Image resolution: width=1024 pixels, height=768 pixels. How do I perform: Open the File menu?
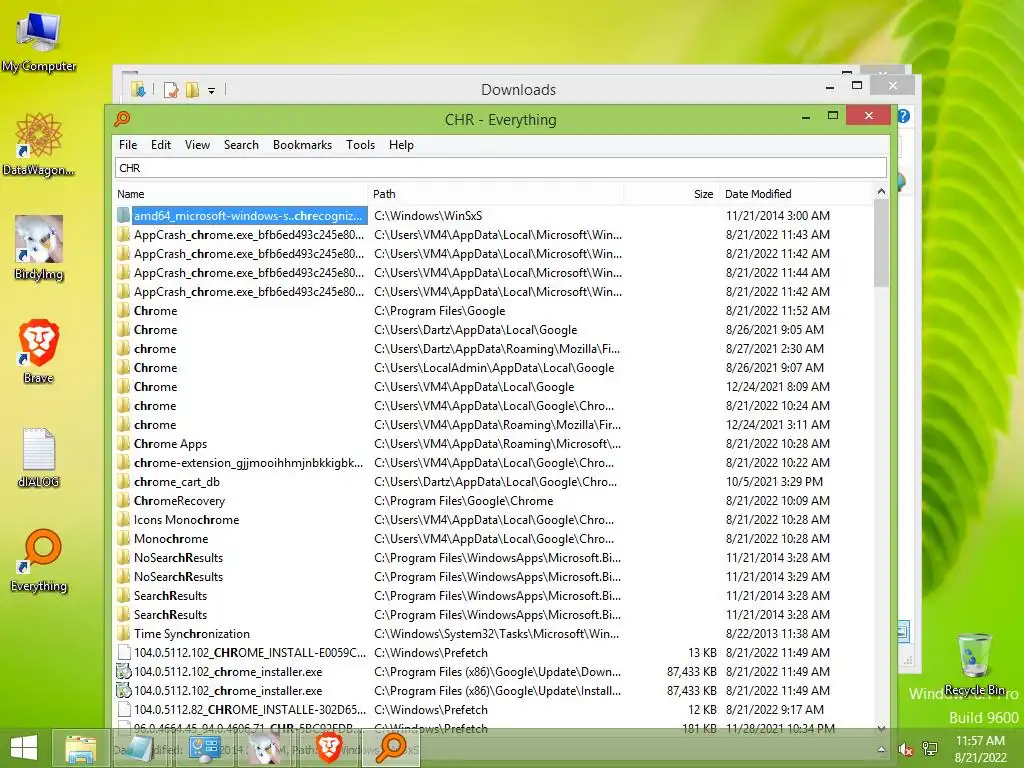tap(128, 145)
